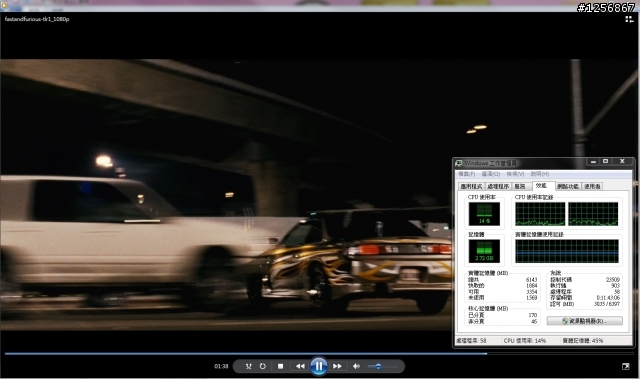
Task: Adjust the volume slider handle
Action: click(378, 366)
